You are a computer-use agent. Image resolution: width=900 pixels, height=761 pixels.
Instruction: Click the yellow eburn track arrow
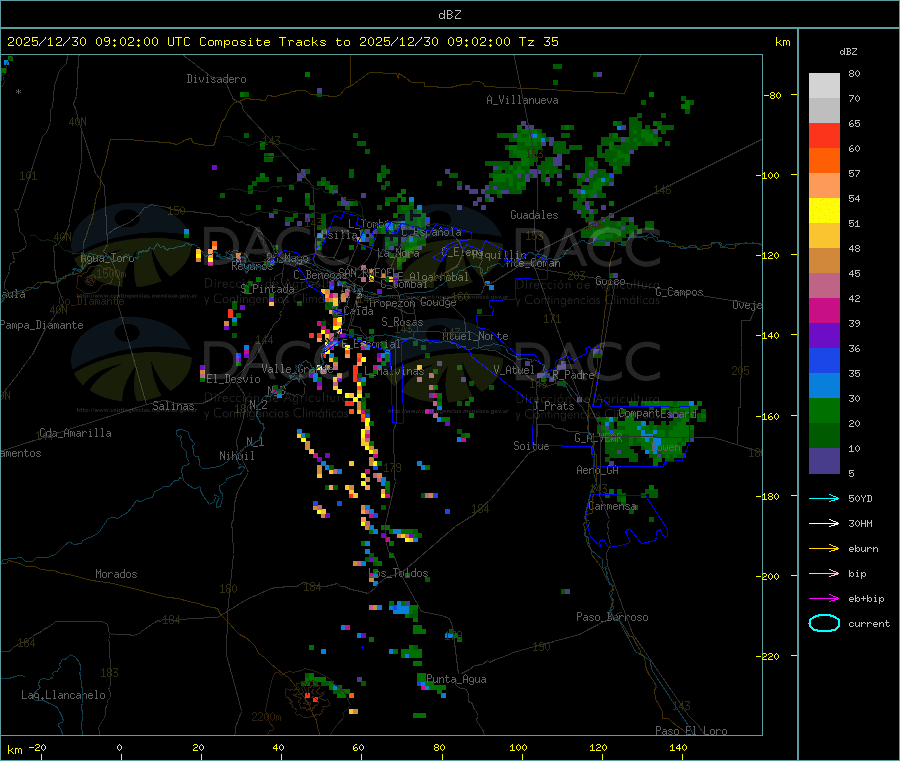coord(824,549)
